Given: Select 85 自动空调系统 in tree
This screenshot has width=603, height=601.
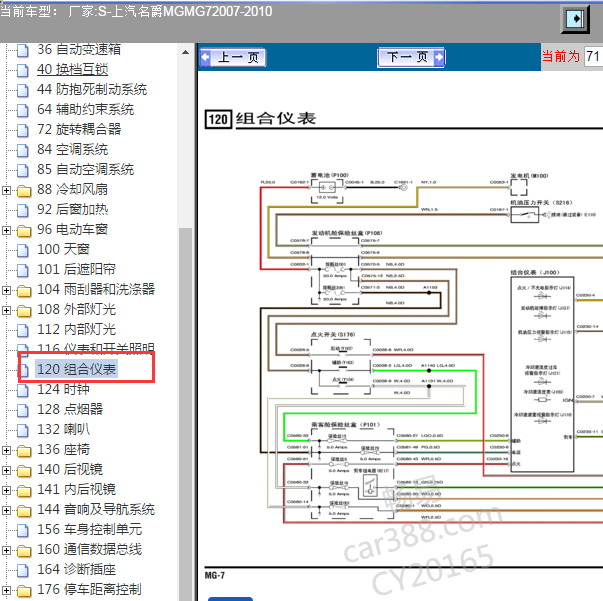Looking at the screenshot, I should tap(85, 169).
